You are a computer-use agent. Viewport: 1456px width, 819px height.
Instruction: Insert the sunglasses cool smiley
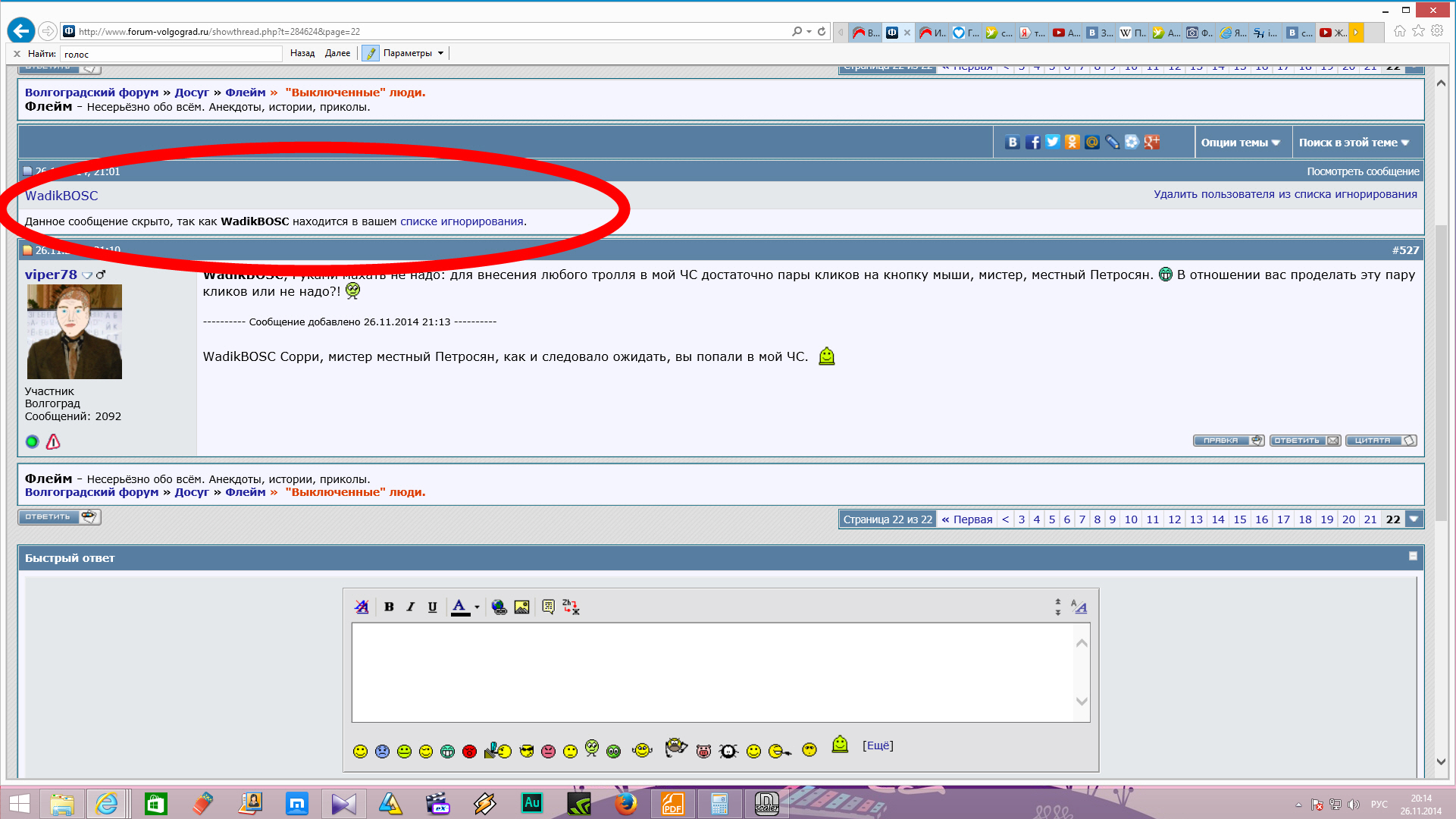click(x=527, y=751)
